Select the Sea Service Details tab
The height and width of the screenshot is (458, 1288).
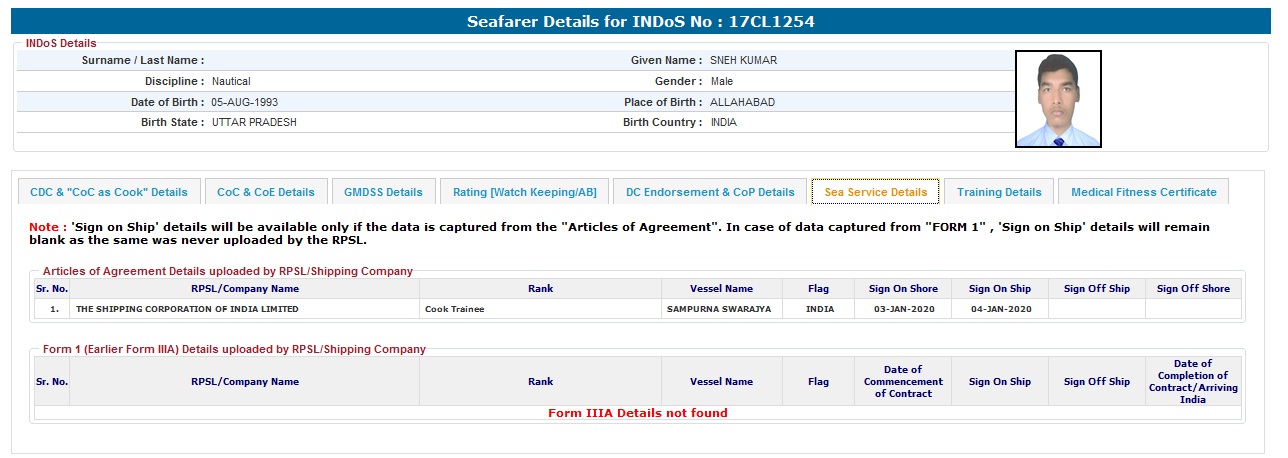click(x=876, y=192)
